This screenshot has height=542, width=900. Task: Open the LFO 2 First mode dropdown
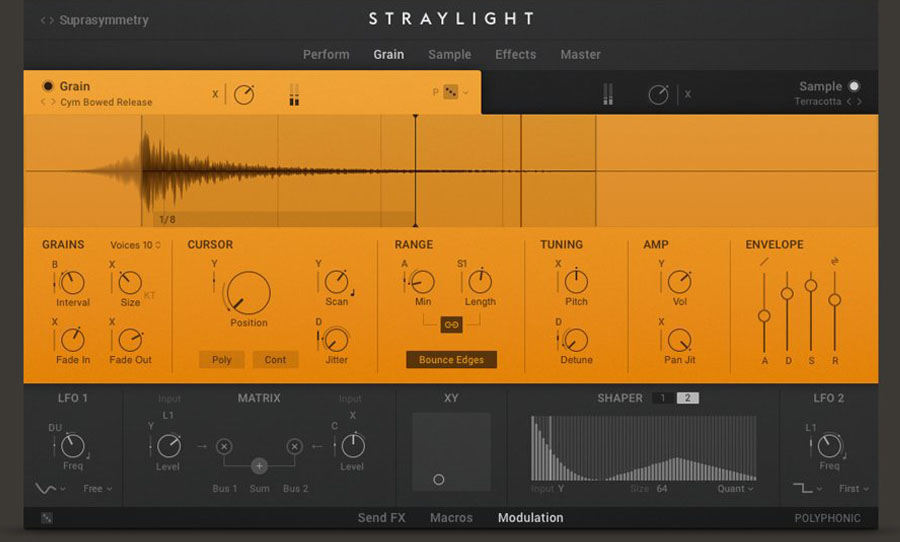[854, 489]
